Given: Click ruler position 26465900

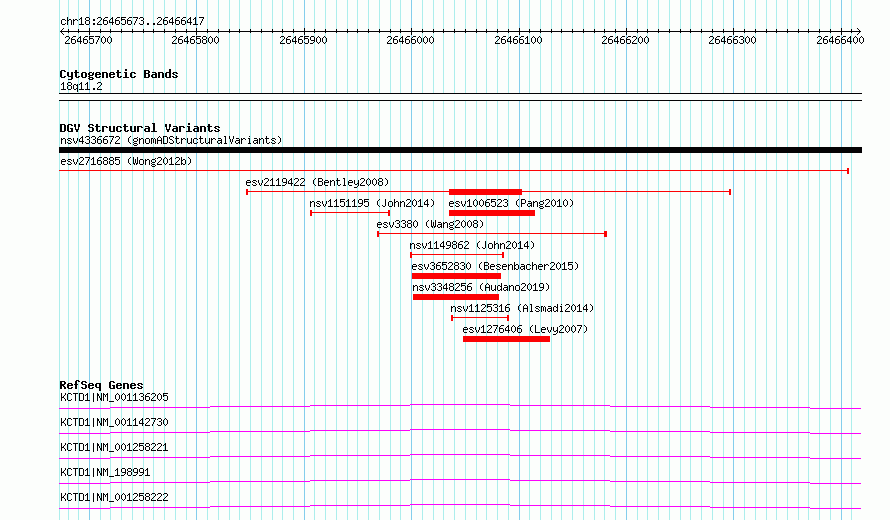Looking at the screenshot, I should click(303, 40).
